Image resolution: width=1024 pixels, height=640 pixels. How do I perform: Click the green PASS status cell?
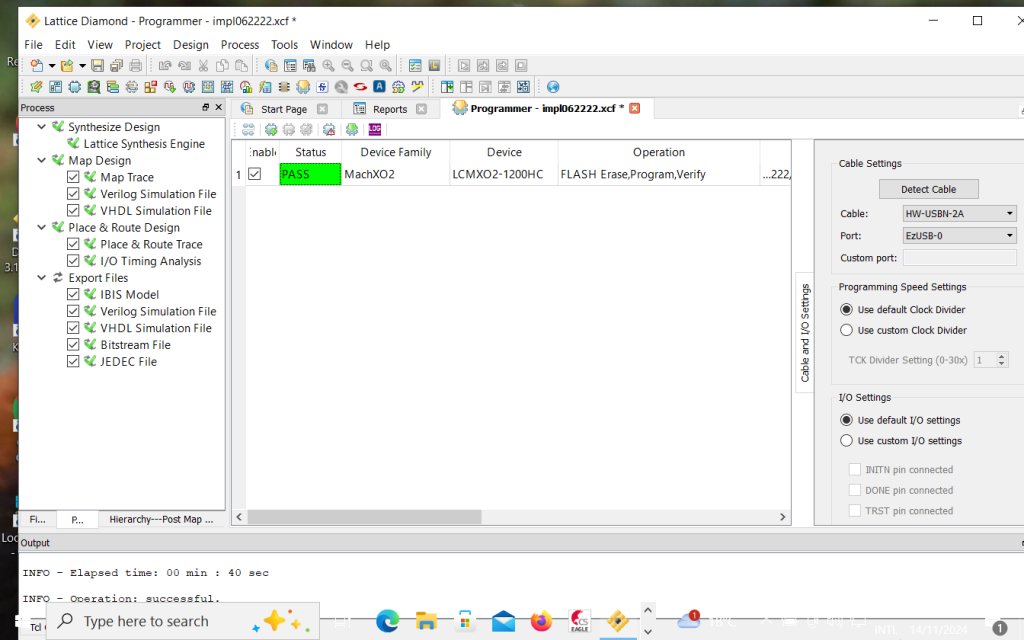click(x=310, y=174)
